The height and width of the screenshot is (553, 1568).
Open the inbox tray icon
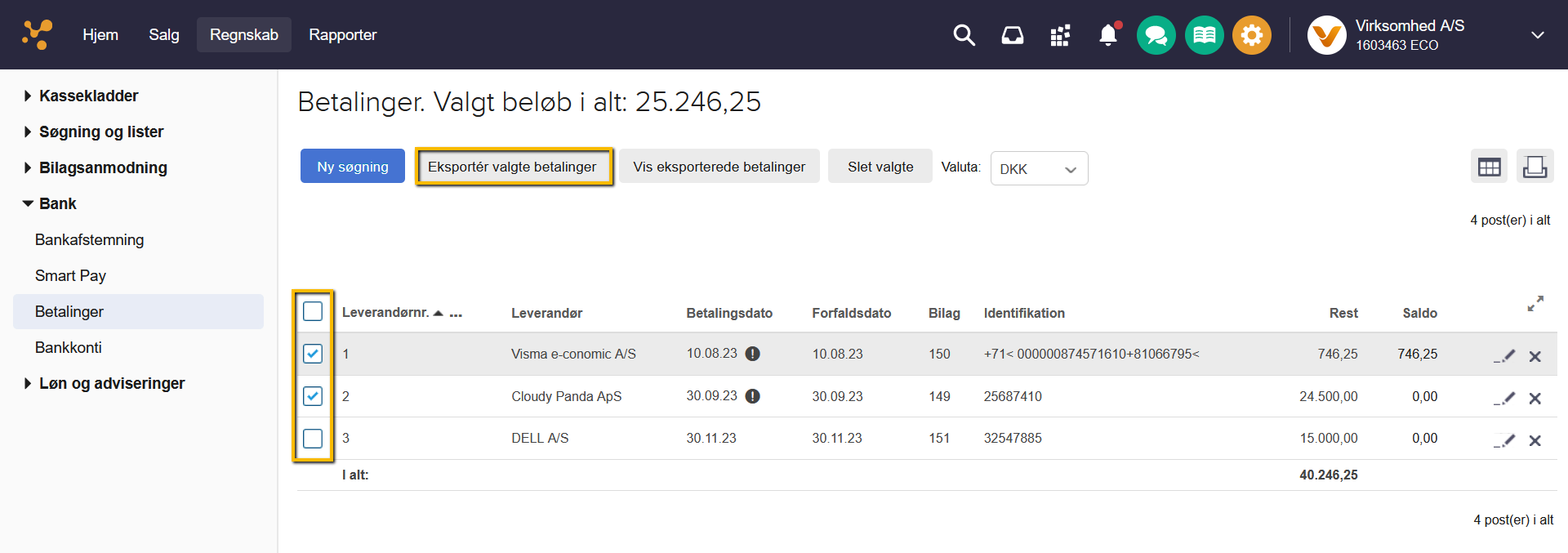(x=1012, y=35)
